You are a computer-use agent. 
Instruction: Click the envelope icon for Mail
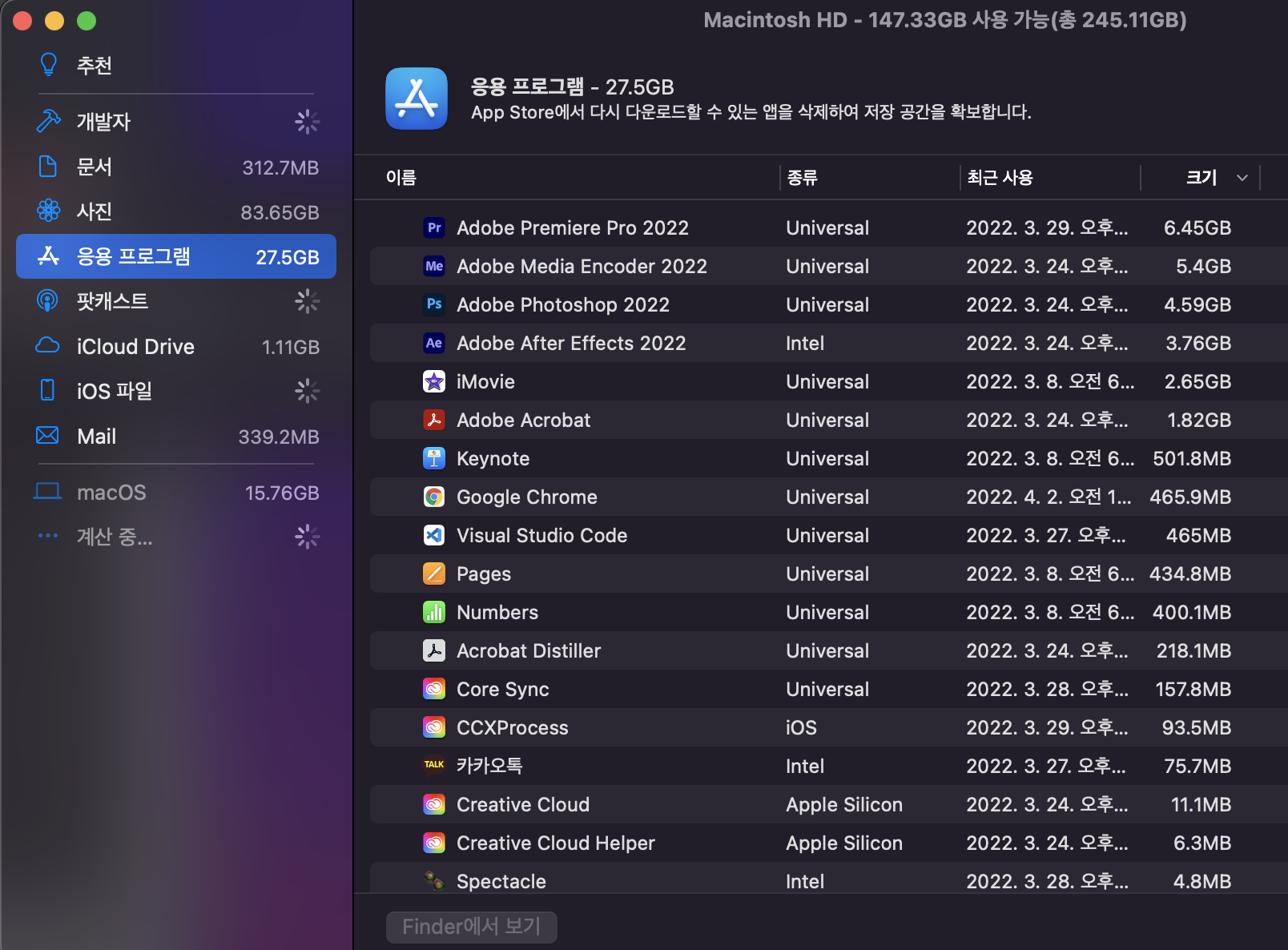(48, 436)
